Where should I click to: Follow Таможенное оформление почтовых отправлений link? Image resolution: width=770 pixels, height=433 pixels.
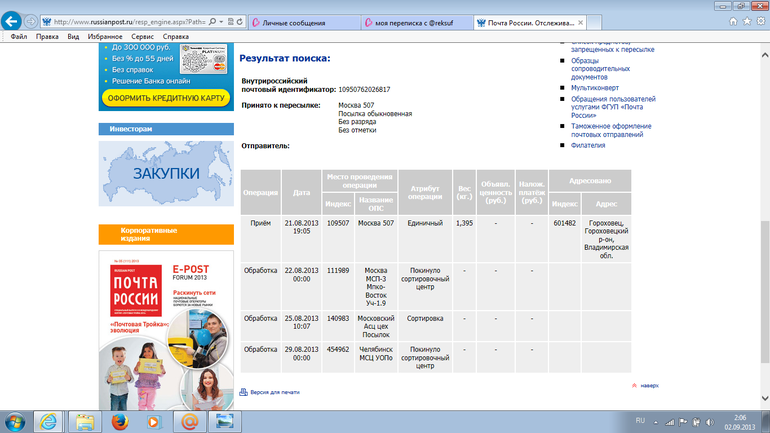611,130
